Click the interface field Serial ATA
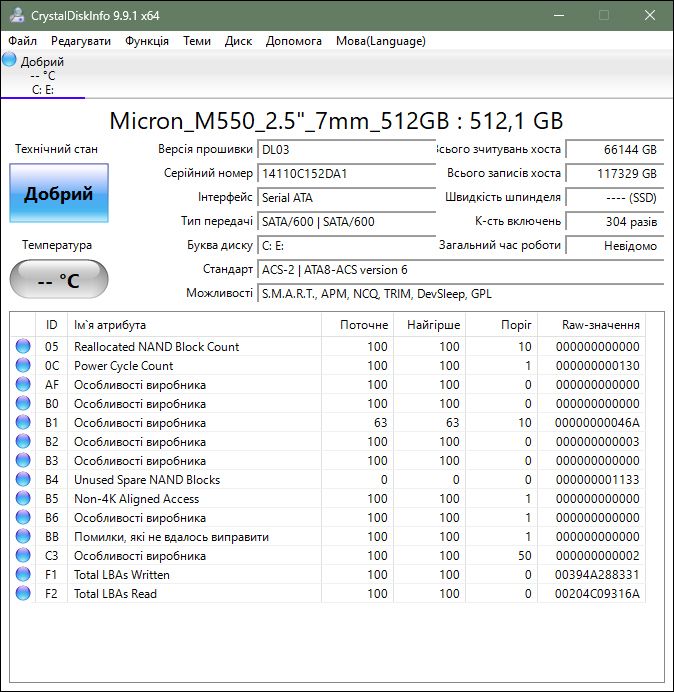 [x=346, y=197]
